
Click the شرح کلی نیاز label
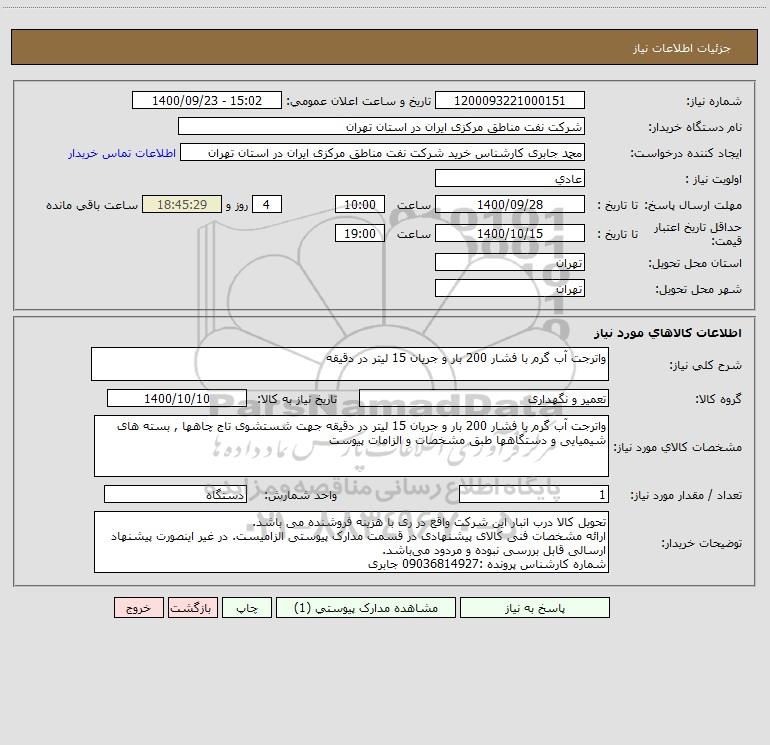pos(705,365)
